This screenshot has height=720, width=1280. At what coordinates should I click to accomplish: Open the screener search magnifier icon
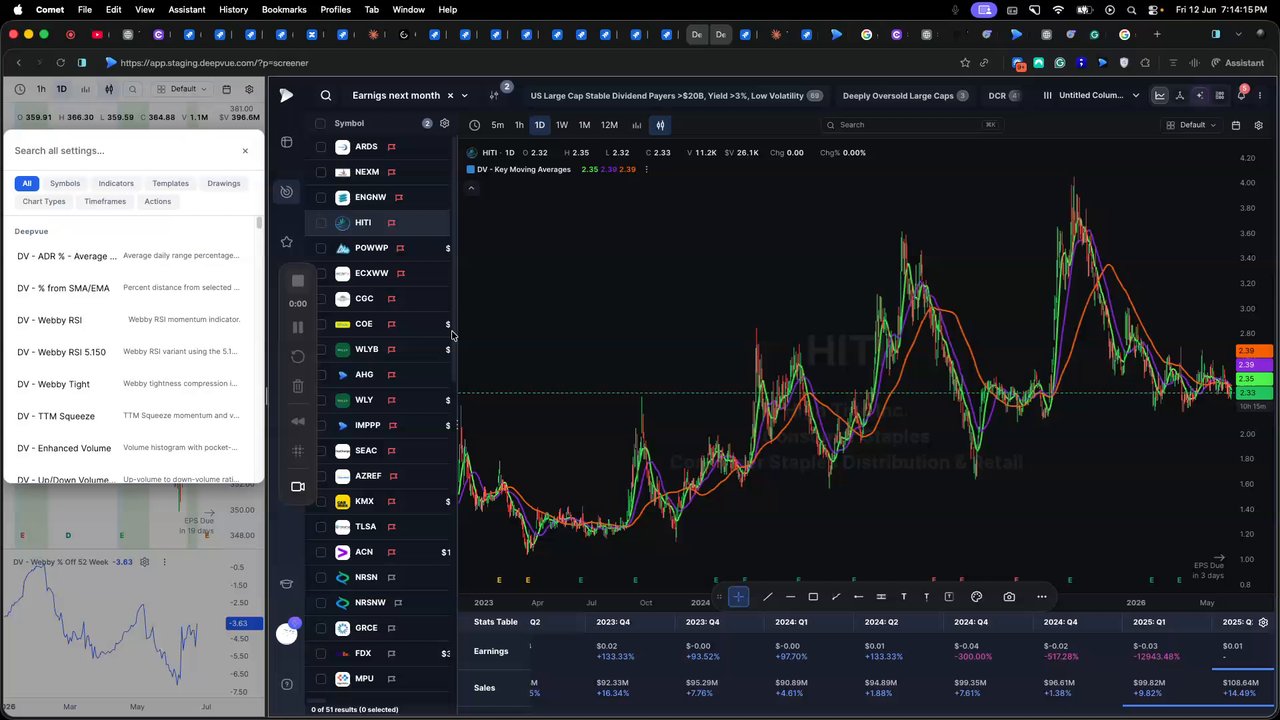pyautogui.click(x=326, y=96)
